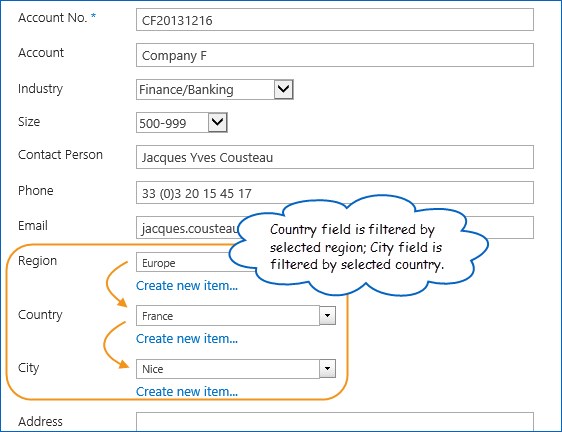Click the Account No. input field
562x432 pixels.
tap(335, 20)
